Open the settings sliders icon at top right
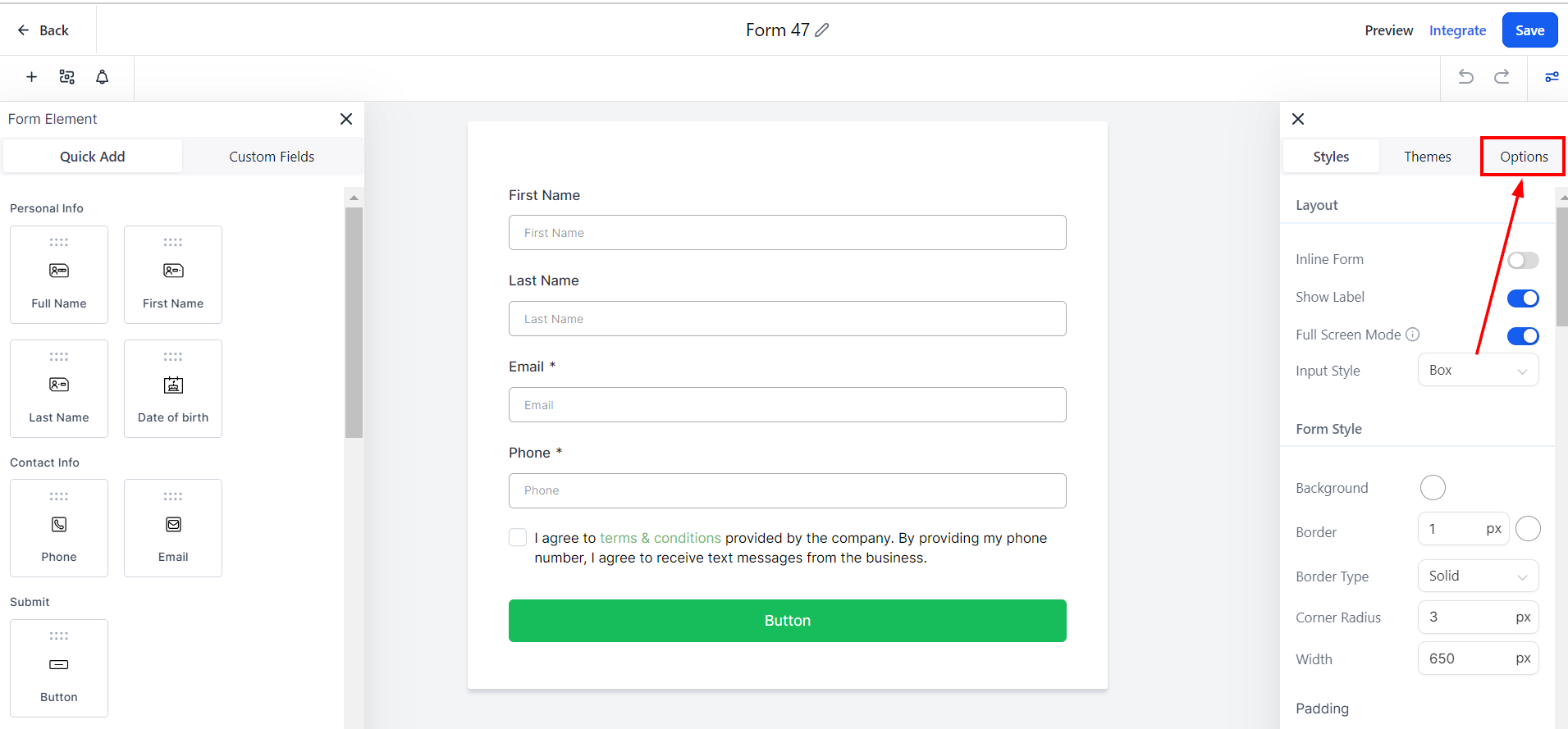This screenshot has height=729, width=1568. click(1552, 77)
